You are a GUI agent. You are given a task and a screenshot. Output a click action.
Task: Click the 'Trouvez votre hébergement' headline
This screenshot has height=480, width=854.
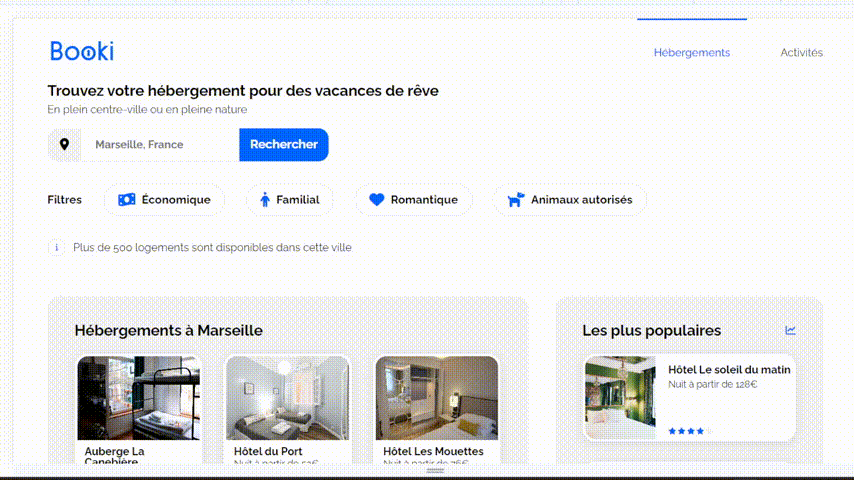click(243, 90)
